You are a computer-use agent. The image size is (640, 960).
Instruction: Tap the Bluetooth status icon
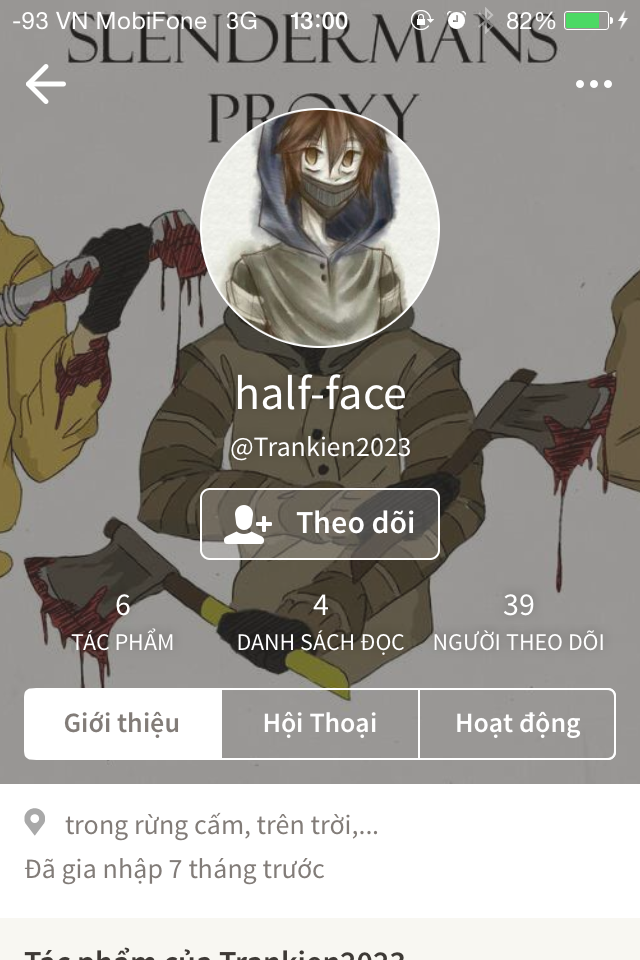click(486, 21)
